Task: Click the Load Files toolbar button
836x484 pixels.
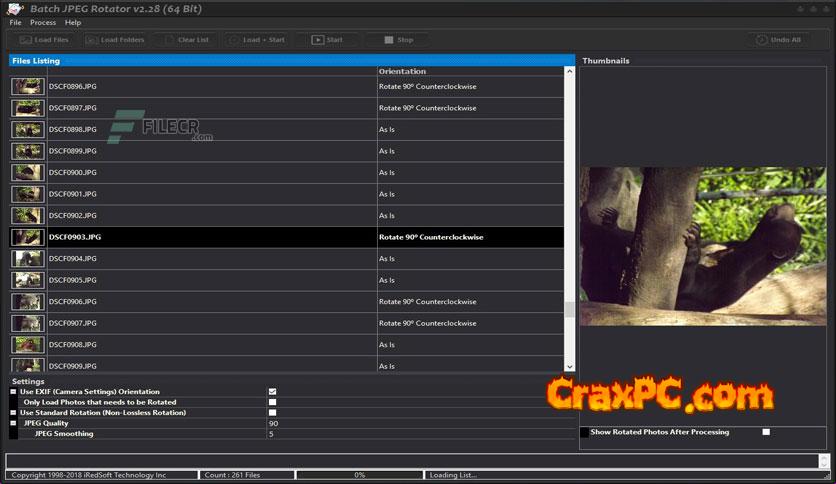Action: click(x=44, y=40)
